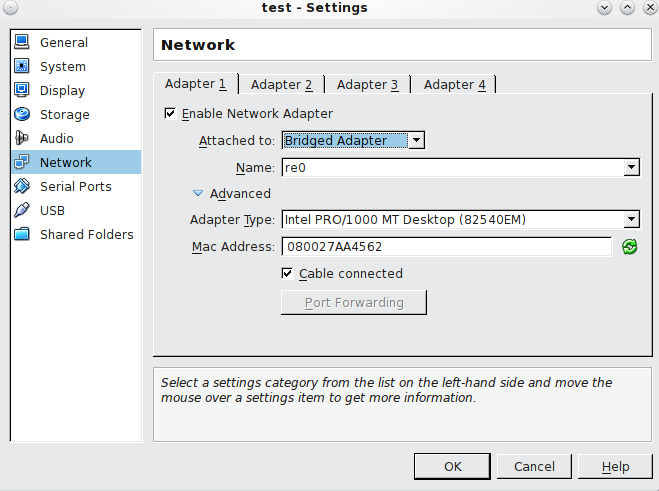Switch to the Adapter 2 tab
The width and height of the screenshot is (659, 491).
tap(282, 84)
